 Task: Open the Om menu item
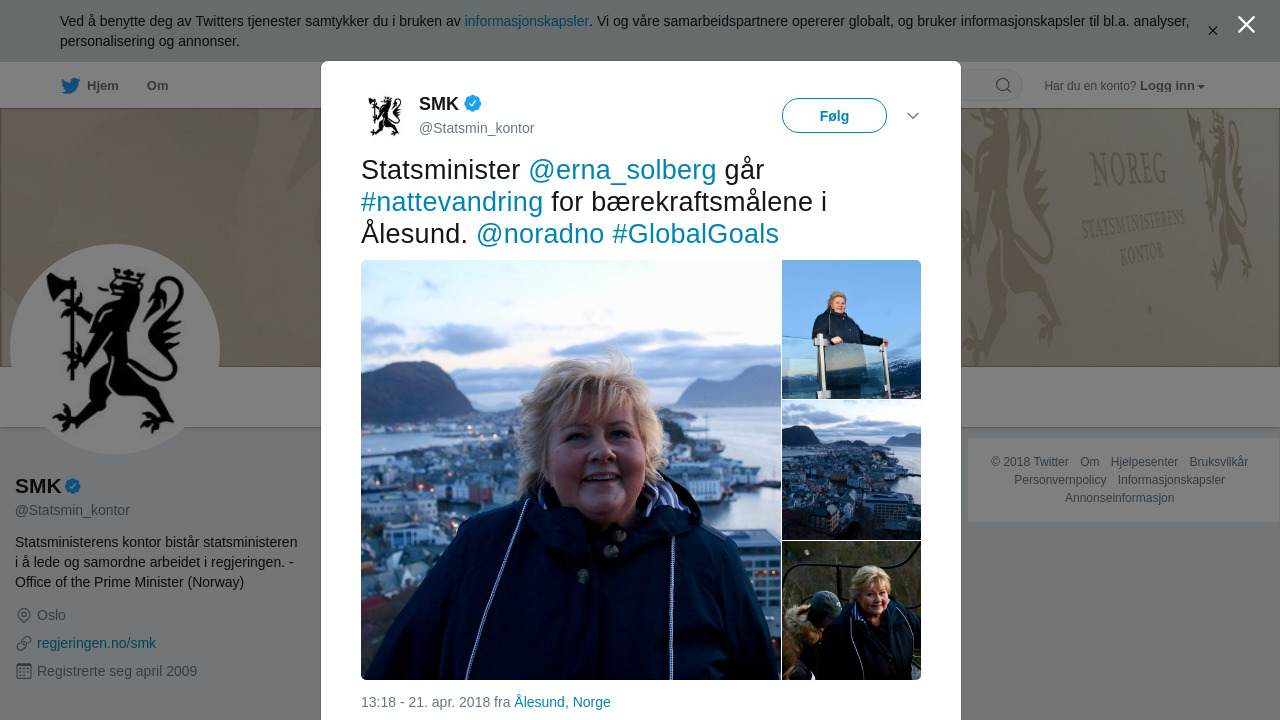click(x=157, y=86)
